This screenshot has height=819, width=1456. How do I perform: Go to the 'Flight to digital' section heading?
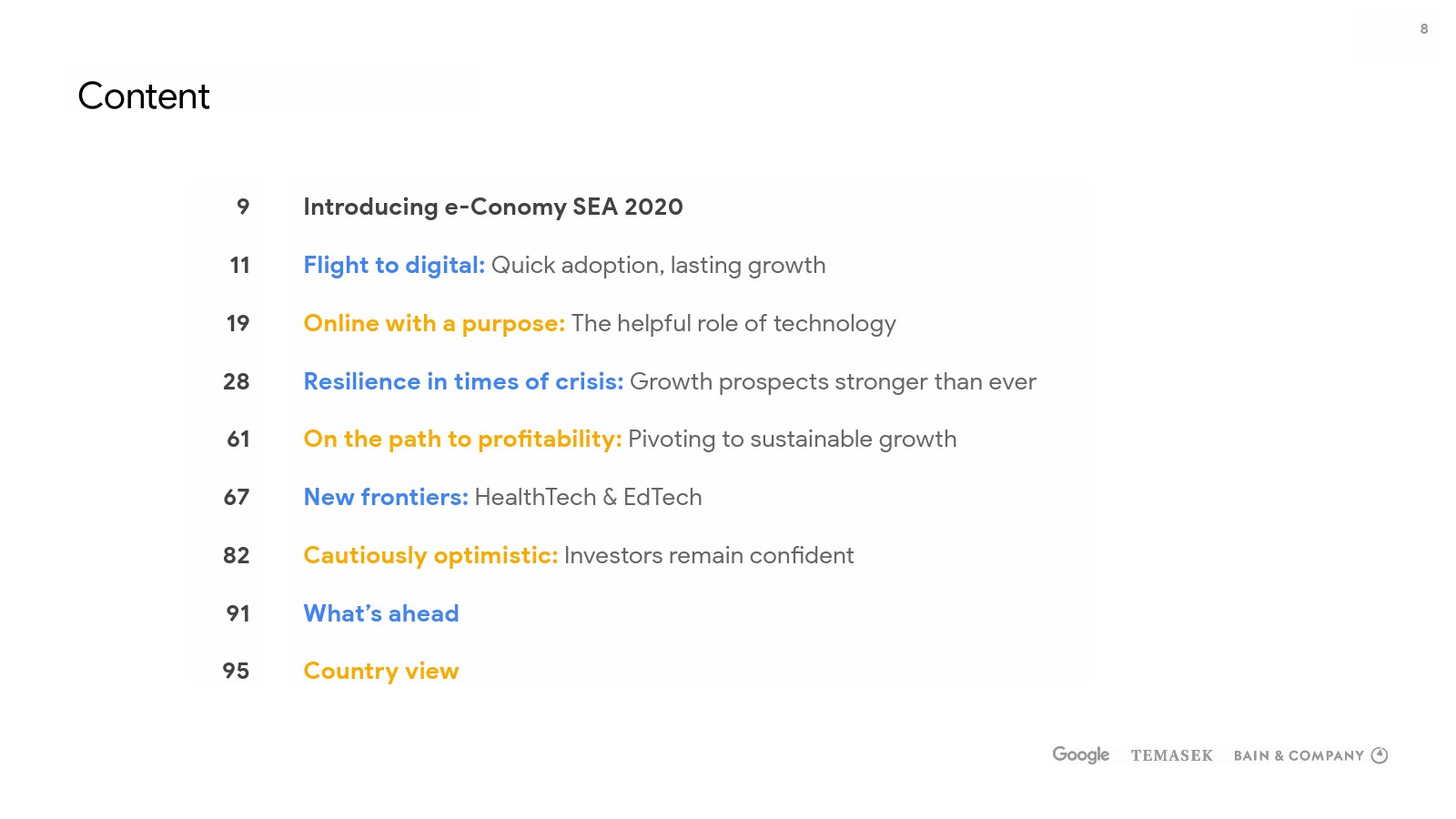tap(394, 265)
